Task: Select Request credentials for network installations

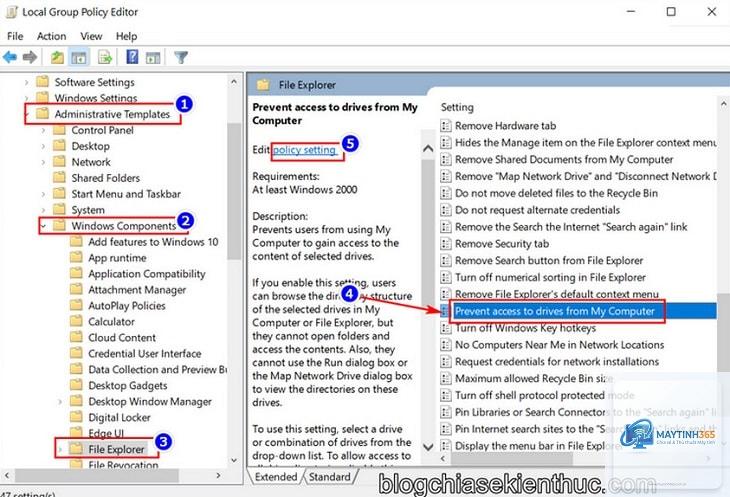Action: (x=557, y=361)
